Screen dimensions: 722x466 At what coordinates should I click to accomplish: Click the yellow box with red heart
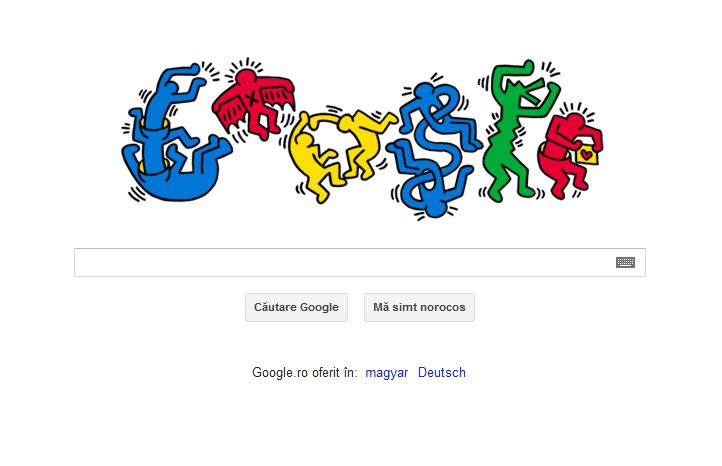click(x=587, y=155)
